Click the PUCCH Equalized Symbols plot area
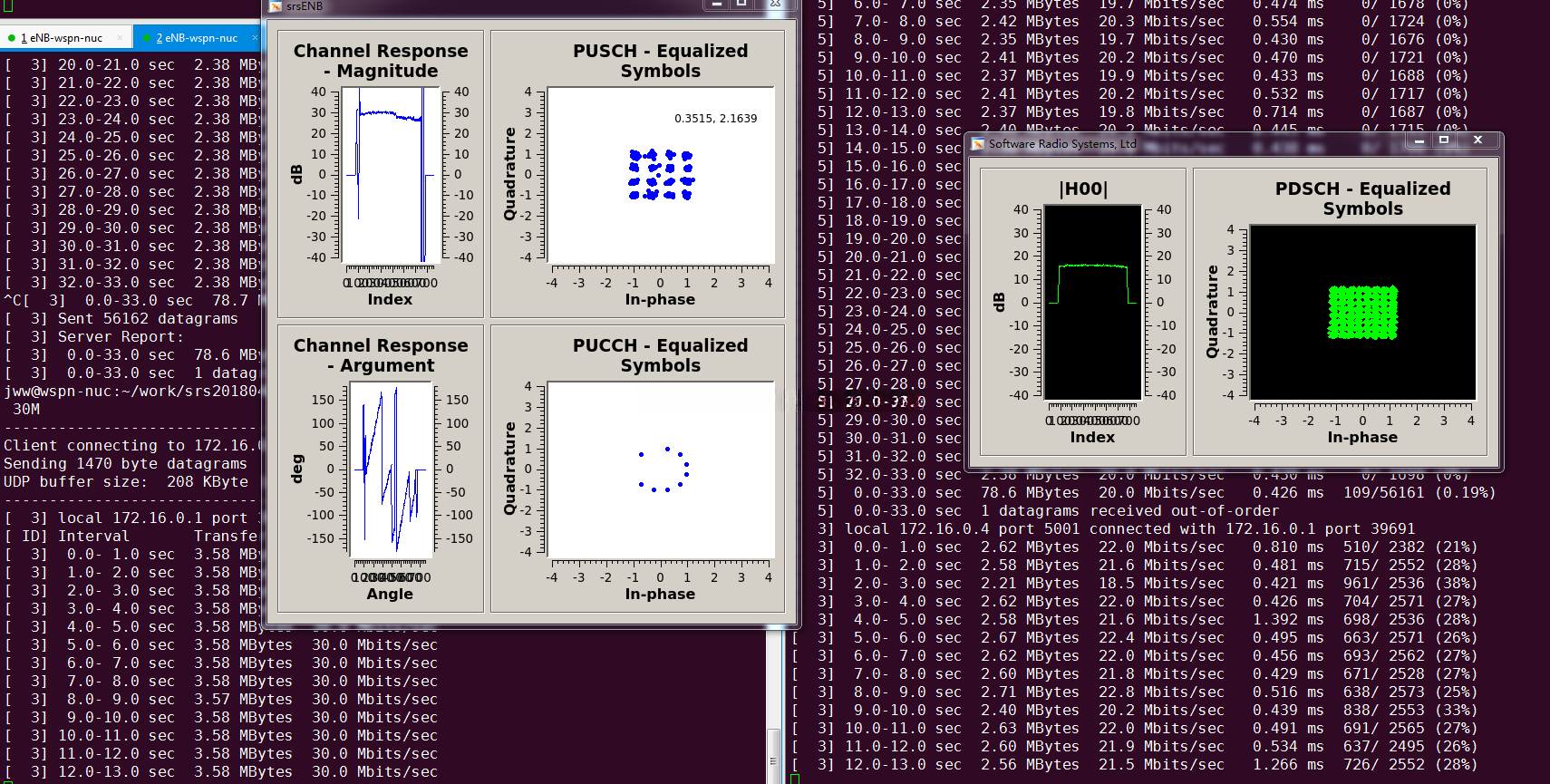Screen dimensions: 1550x784 pos(660,469)
